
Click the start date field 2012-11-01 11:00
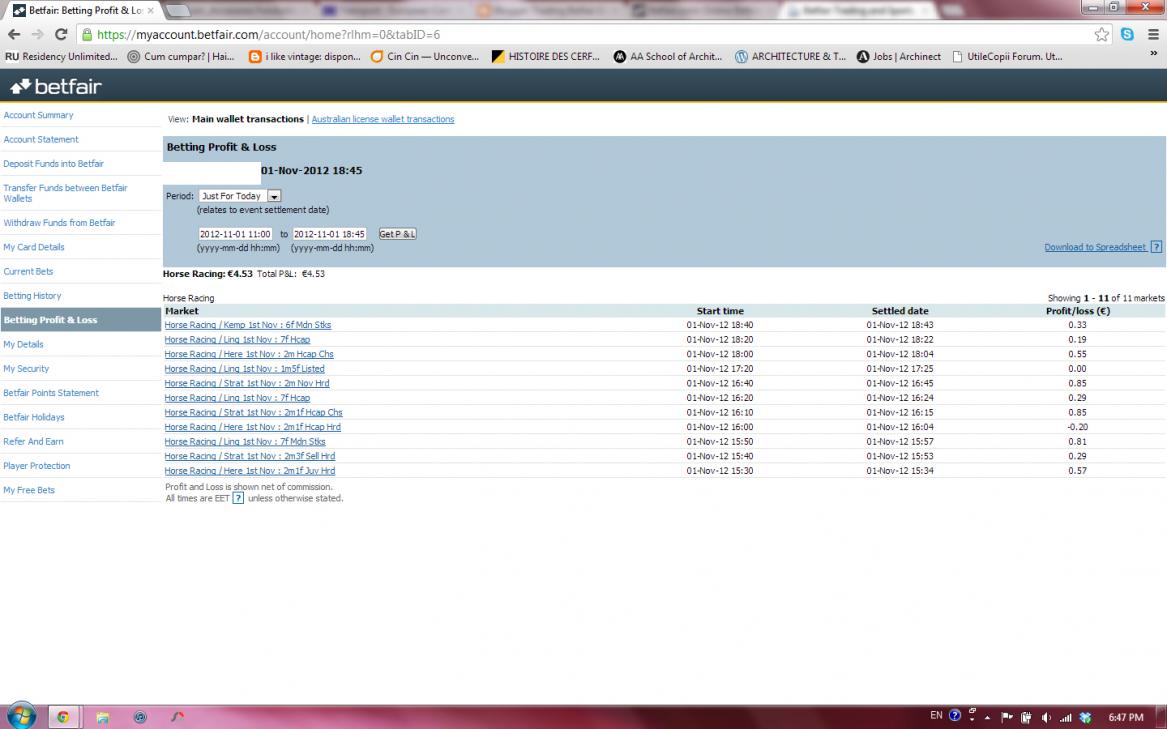tap(235, 234)
